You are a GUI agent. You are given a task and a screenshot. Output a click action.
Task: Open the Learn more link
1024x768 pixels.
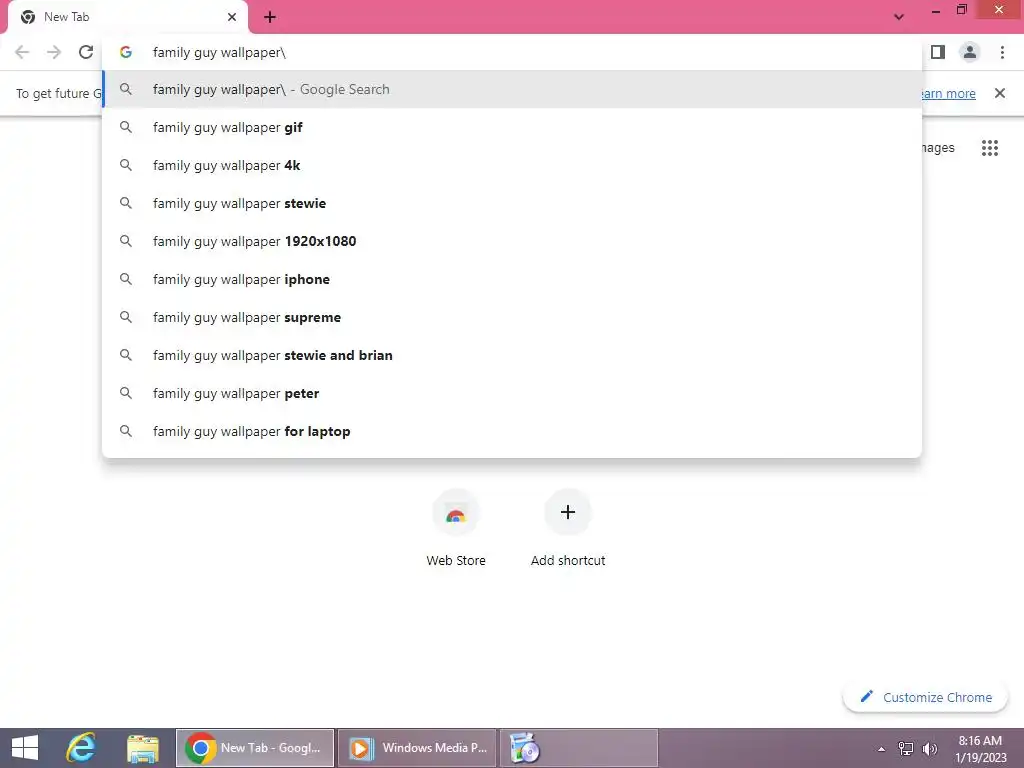pyautogui.click(x=948, y=93)
